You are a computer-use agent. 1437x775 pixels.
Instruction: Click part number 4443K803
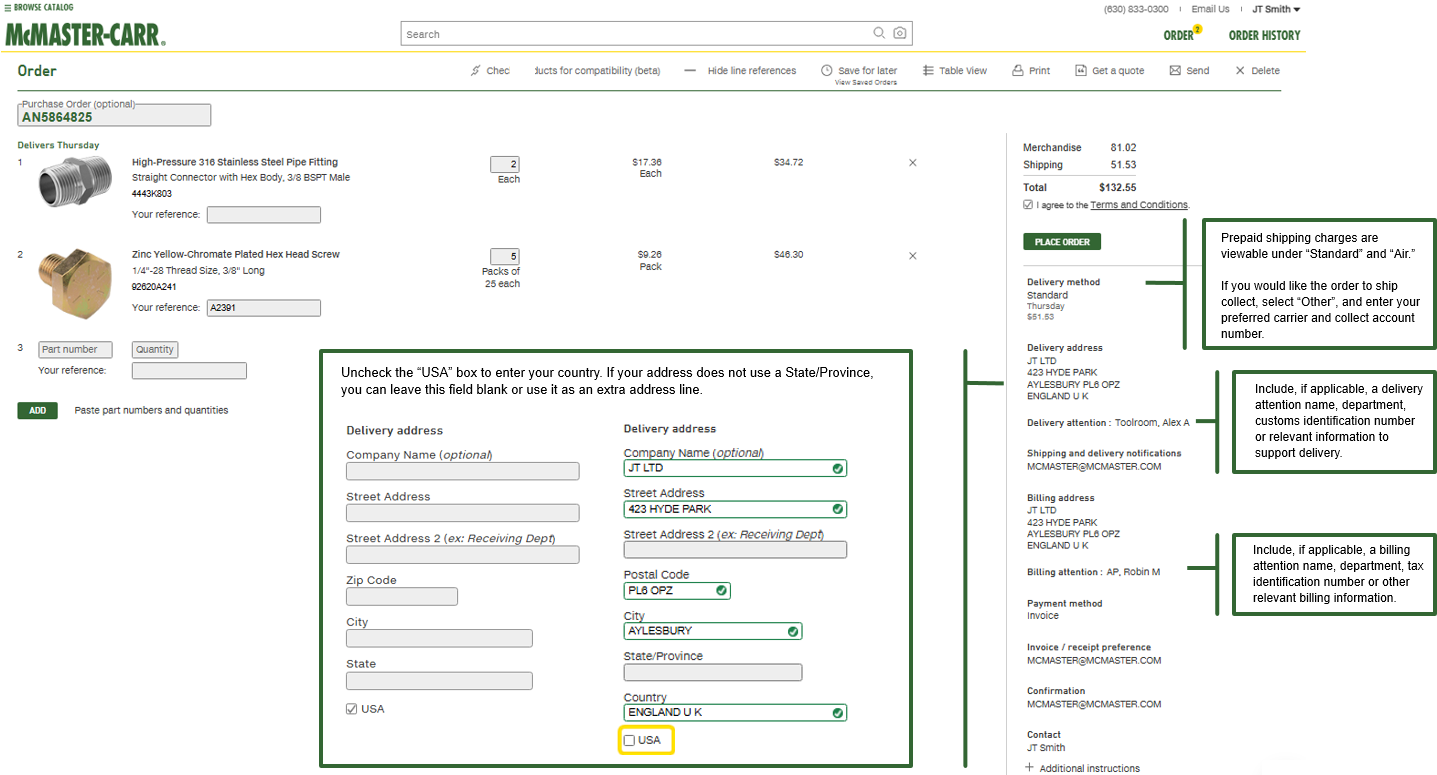(x=152, y=193)
